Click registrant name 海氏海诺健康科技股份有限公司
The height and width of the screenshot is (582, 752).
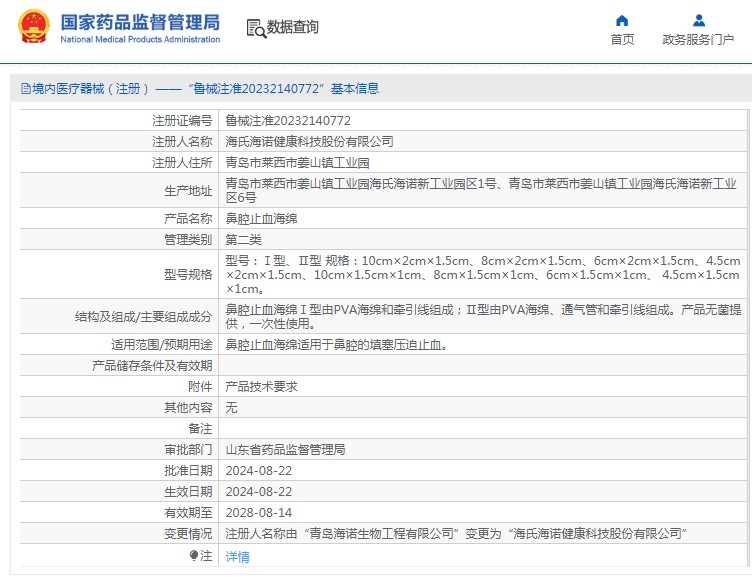[309, 142]
